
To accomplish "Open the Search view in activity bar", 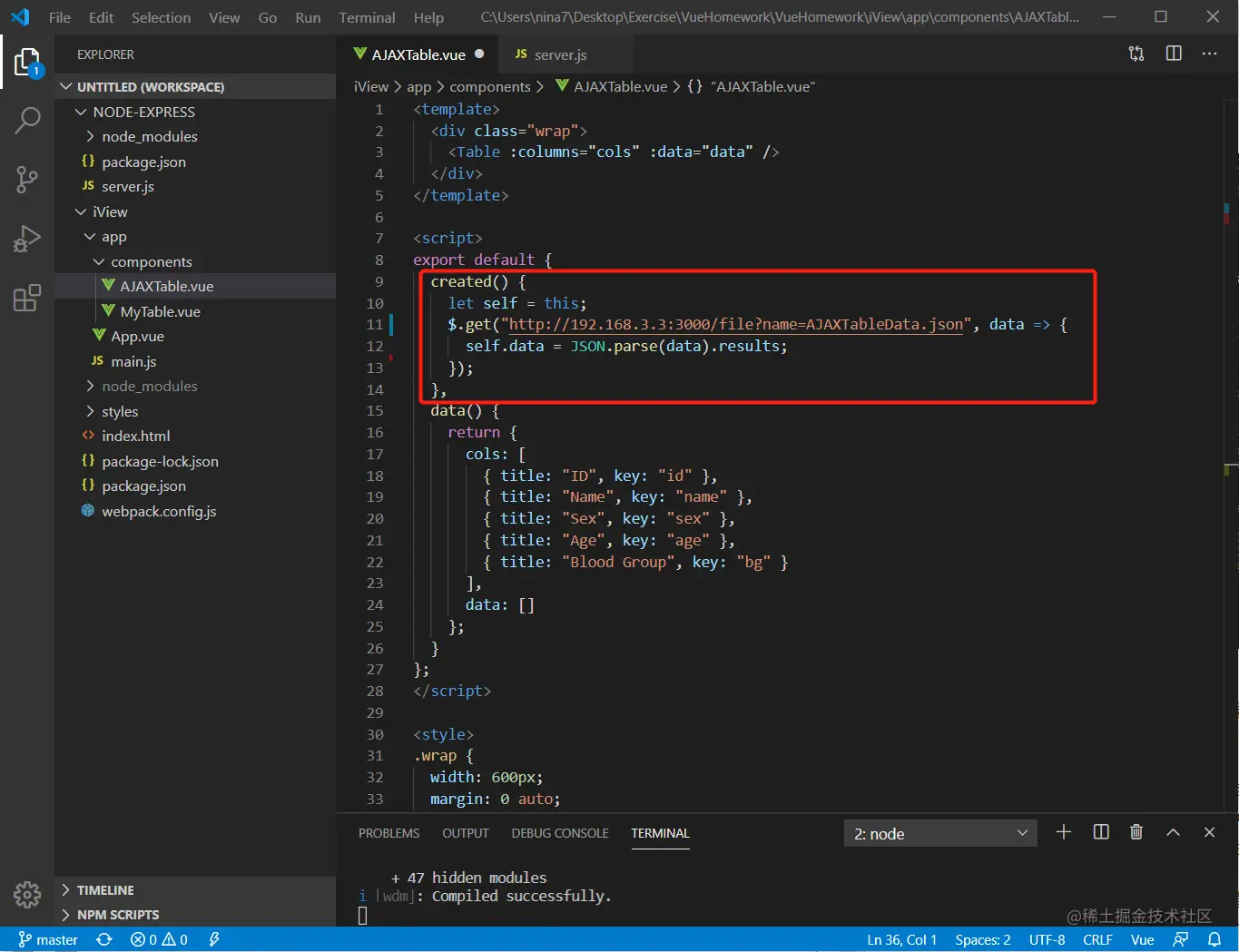I will click(x=27, y=120).
